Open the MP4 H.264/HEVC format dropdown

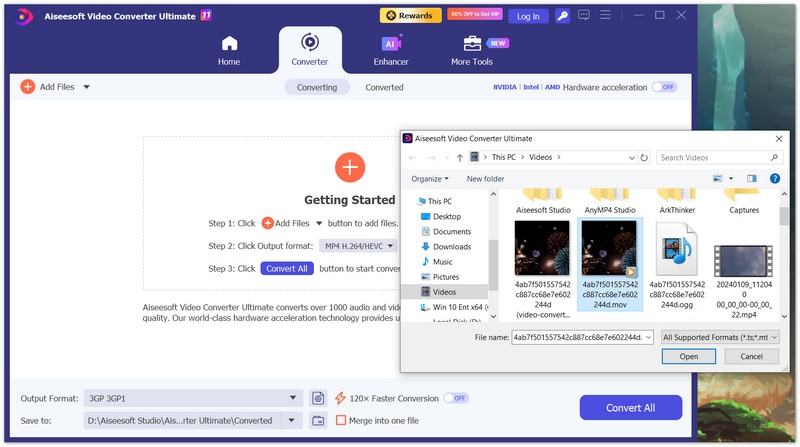tap(359, 246)
